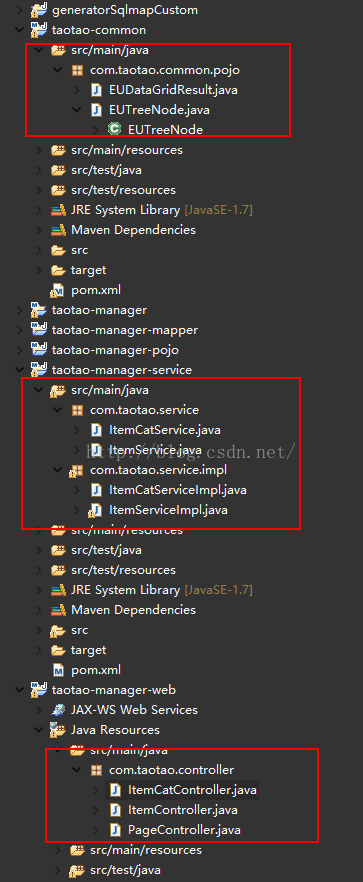Expand the ItemController.java node
The width and height of the screenshot is (363, 882).
coord(97,810)
